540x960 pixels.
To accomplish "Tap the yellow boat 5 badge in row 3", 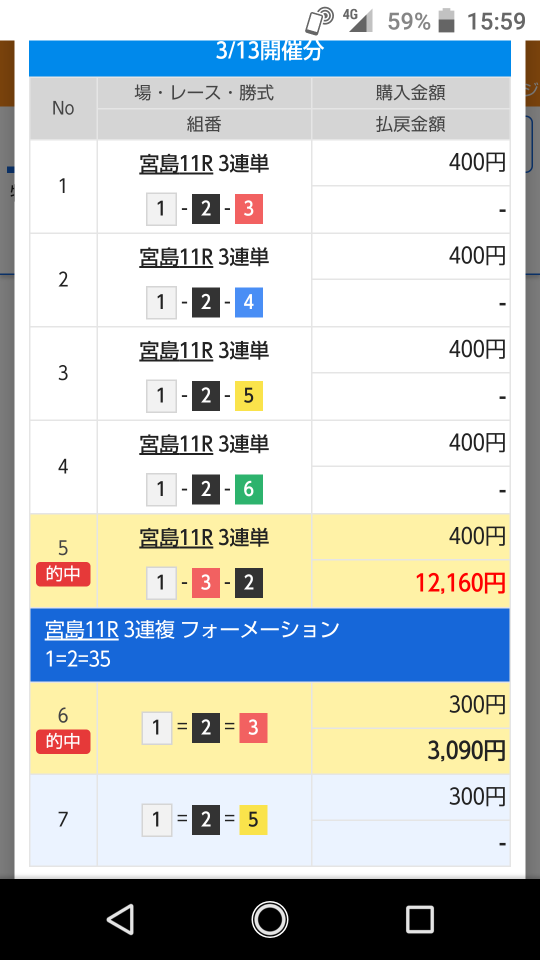I will [x=249, y=396].
